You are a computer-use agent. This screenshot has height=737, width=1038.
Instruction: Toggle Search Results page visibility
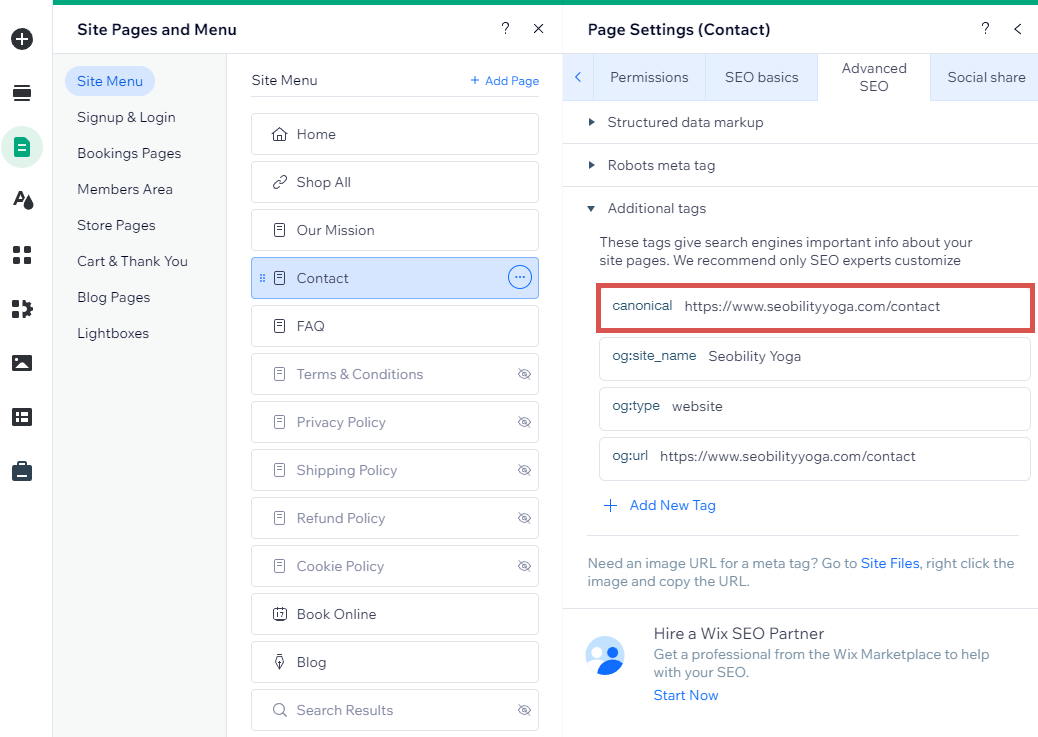524,710
